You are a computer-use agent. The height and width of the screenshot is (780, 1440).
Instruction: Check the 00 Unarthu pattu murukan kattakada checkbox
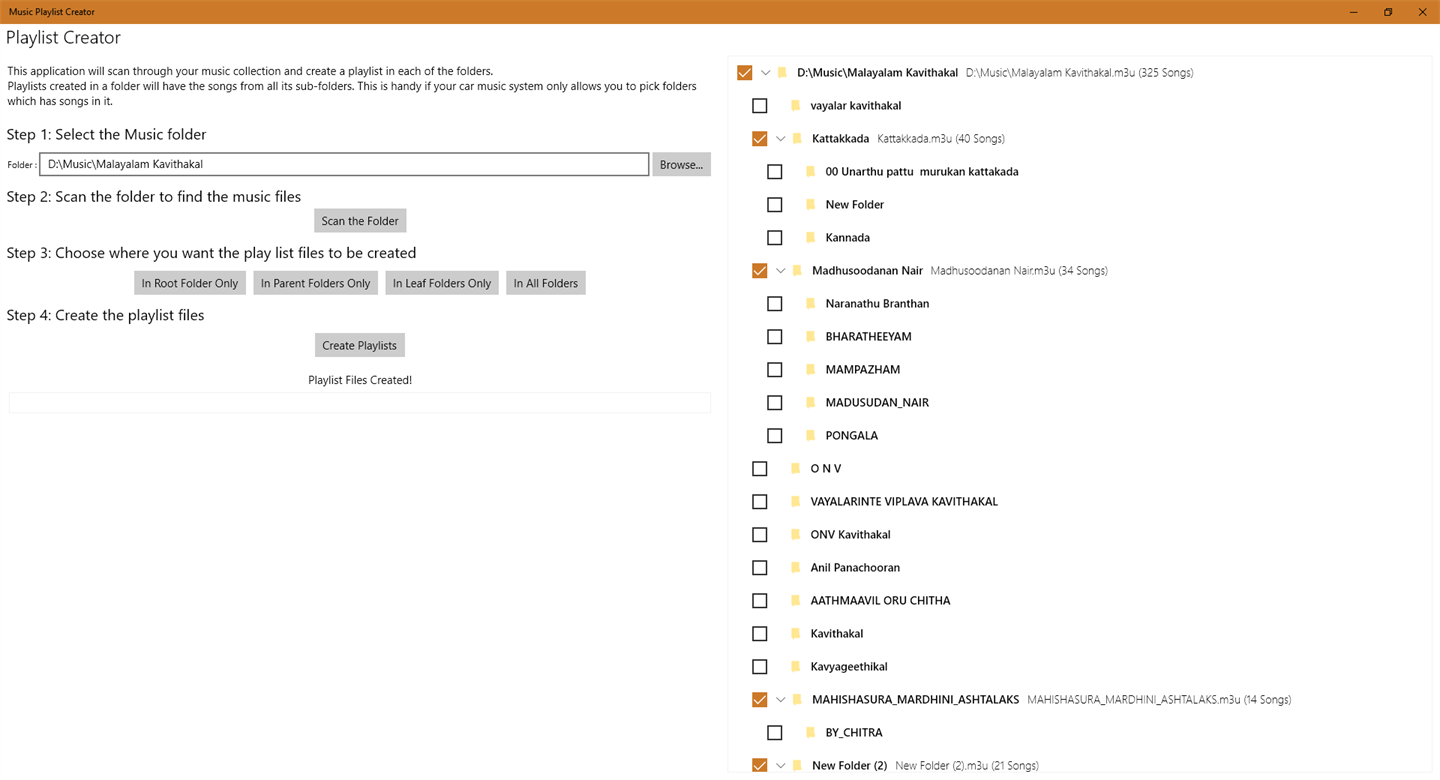click(x=775, y=171)
